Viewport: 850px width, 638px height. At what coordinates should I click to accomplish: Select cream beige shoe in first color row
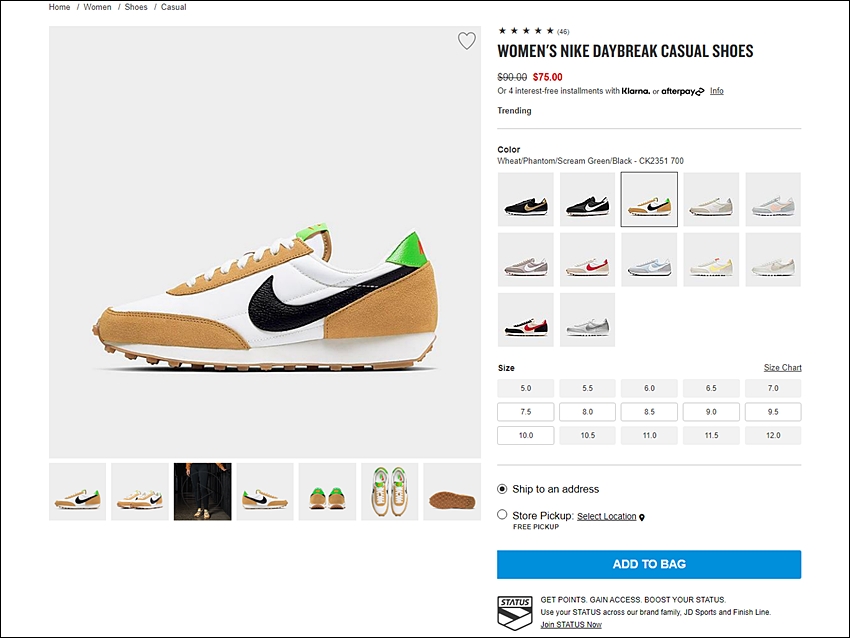711,199
